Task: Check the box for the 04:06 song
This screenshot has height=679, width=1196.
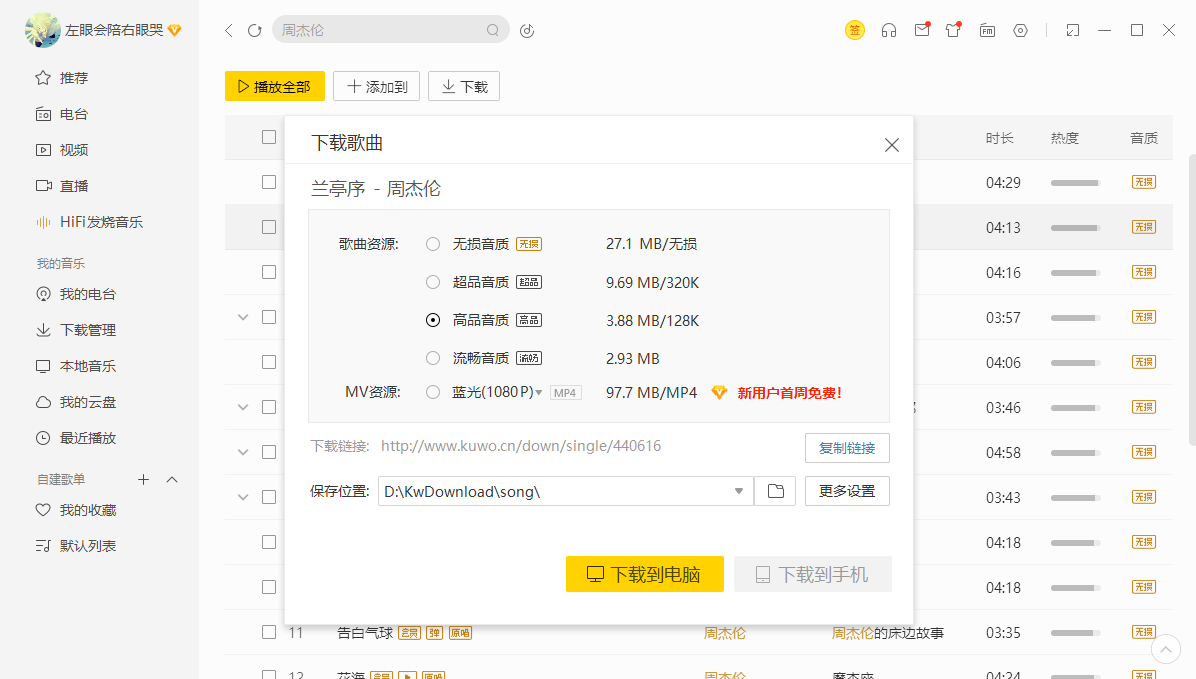Action: coord(268,362)
